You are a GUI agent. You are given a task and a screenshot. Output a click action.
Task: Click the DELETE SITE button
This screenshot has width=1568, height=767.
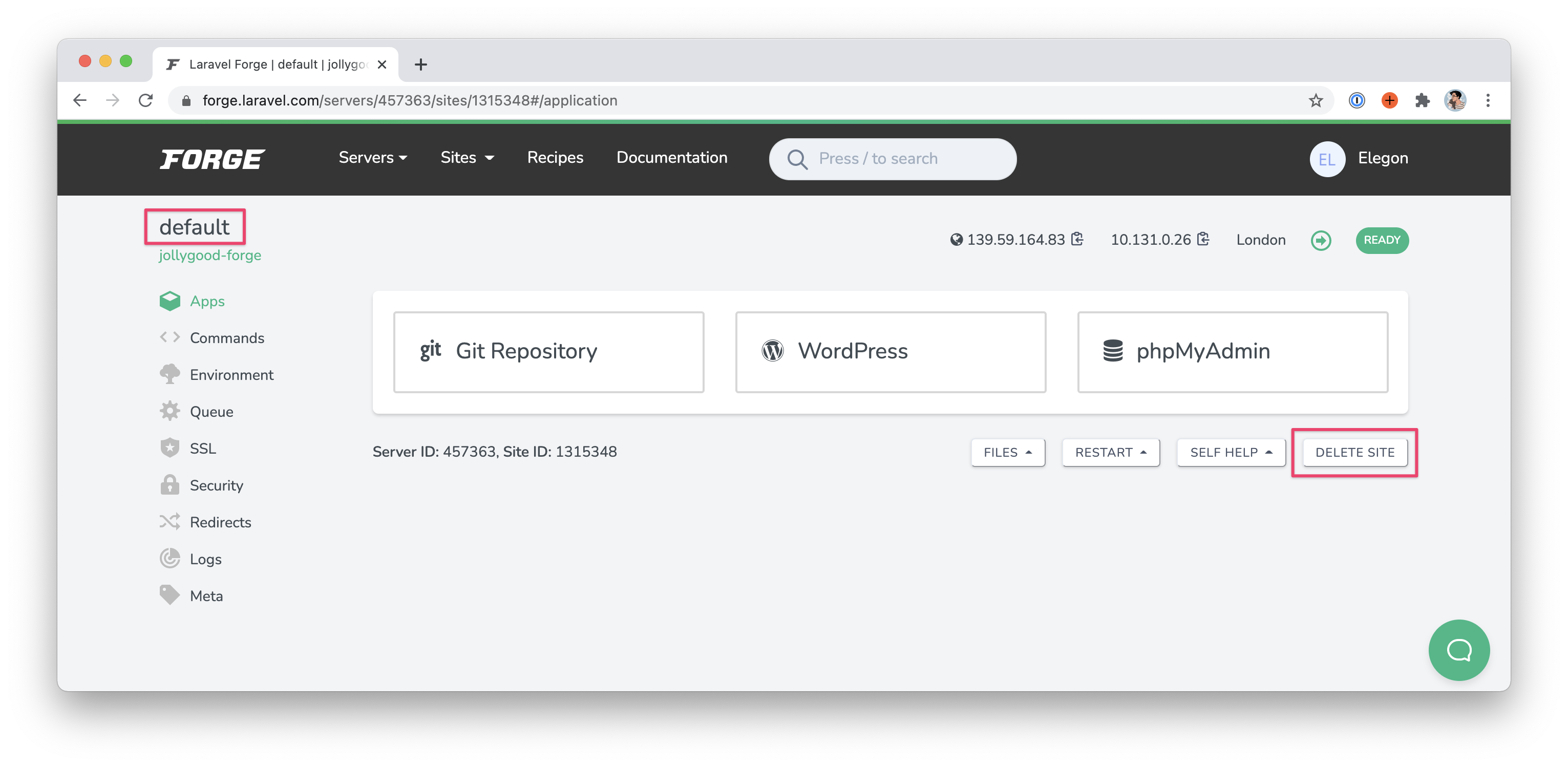(x=1355, y=452)
